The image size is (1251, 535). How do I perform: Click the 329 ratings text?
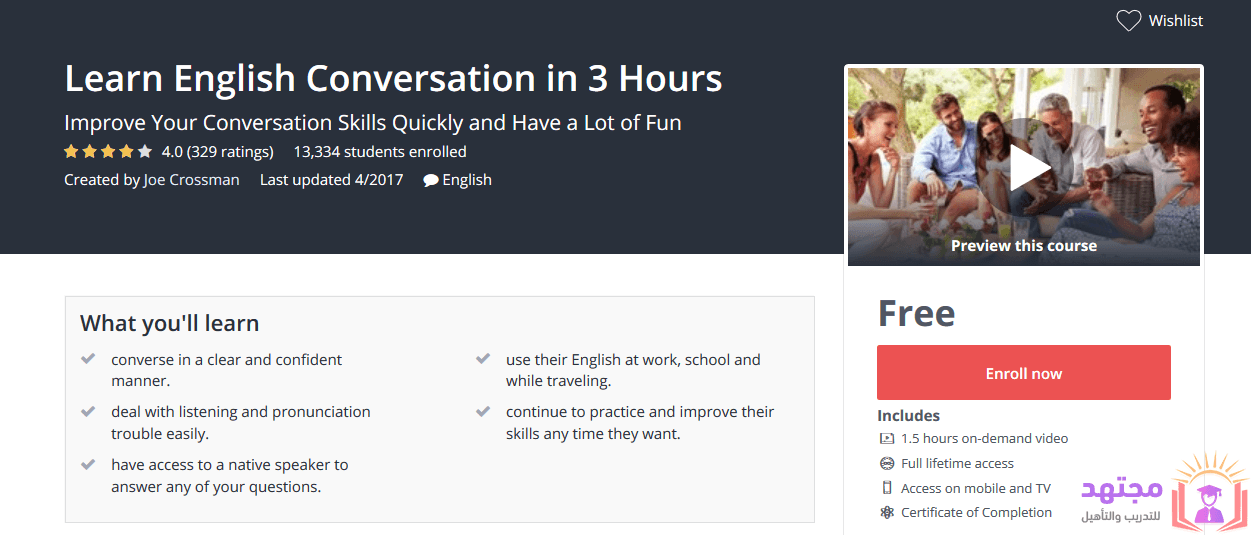pos(230,152)
